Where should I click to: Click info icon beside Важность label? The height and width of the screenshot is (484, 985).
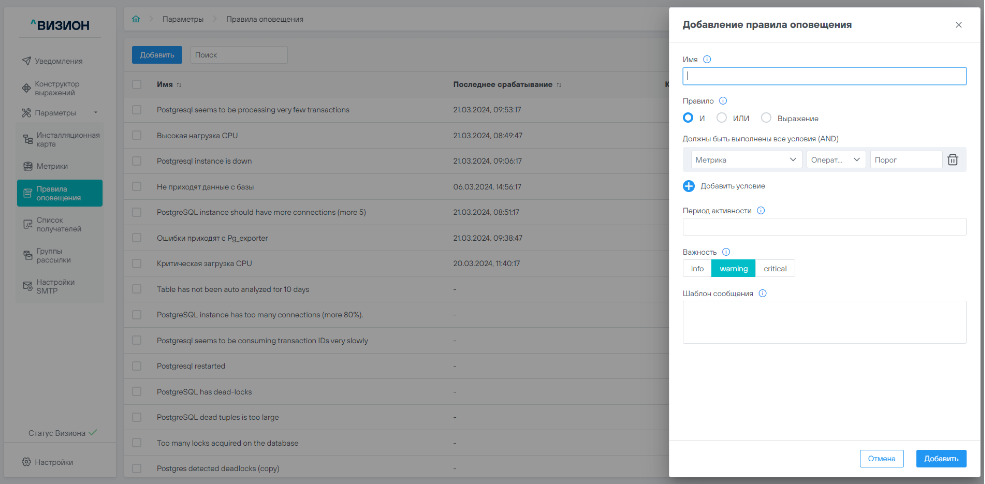[x=726, y=252]
